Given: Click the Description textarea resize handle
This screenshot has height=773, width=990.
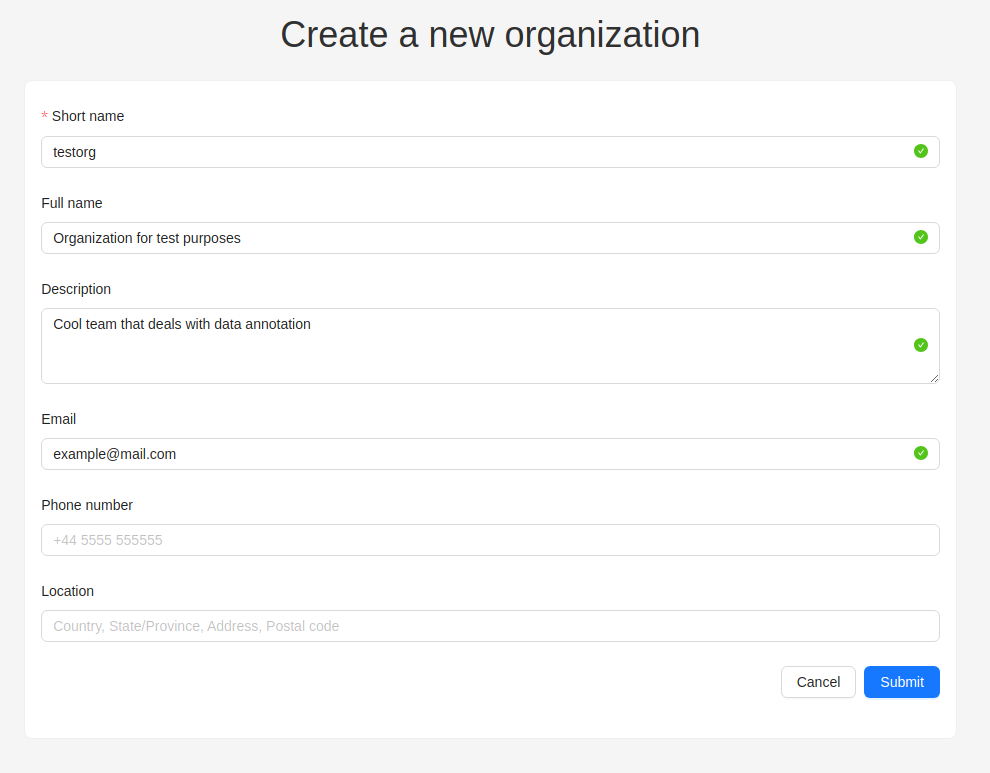Looking at the screenshot, I should (934, 378).
